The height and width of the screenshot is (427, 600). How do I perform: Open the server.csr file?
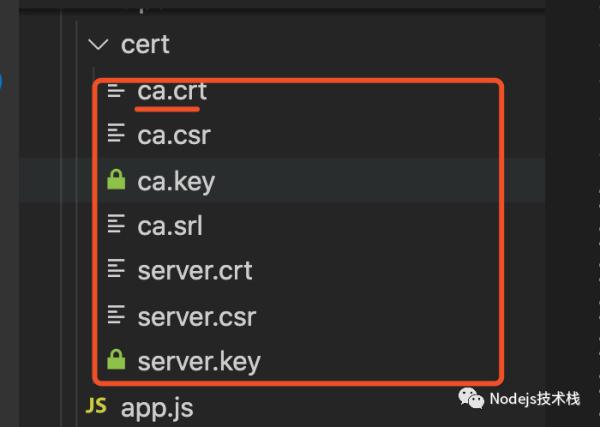click(197, 316)
